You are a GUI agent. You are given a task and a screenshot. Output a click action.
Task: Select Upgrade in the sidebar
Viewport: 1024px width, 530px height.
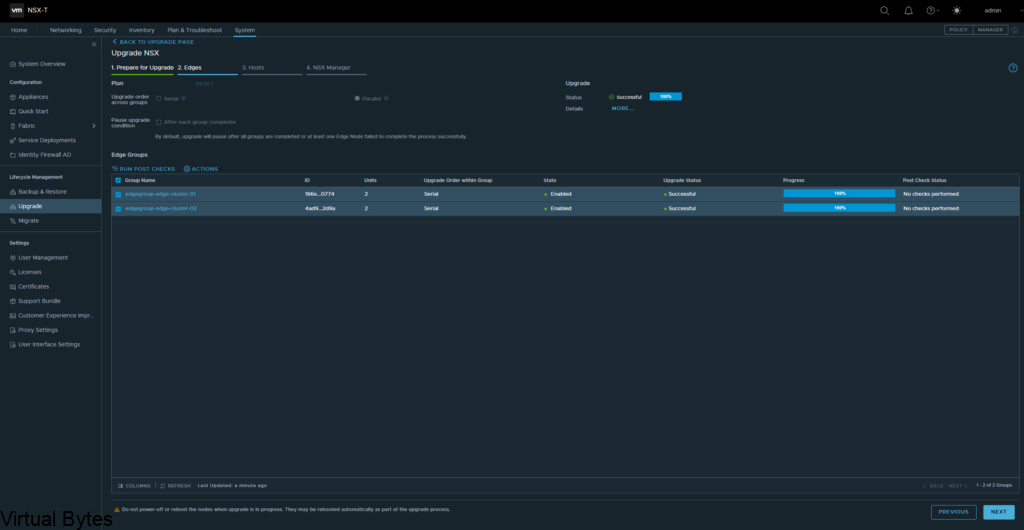pos(50,206)
